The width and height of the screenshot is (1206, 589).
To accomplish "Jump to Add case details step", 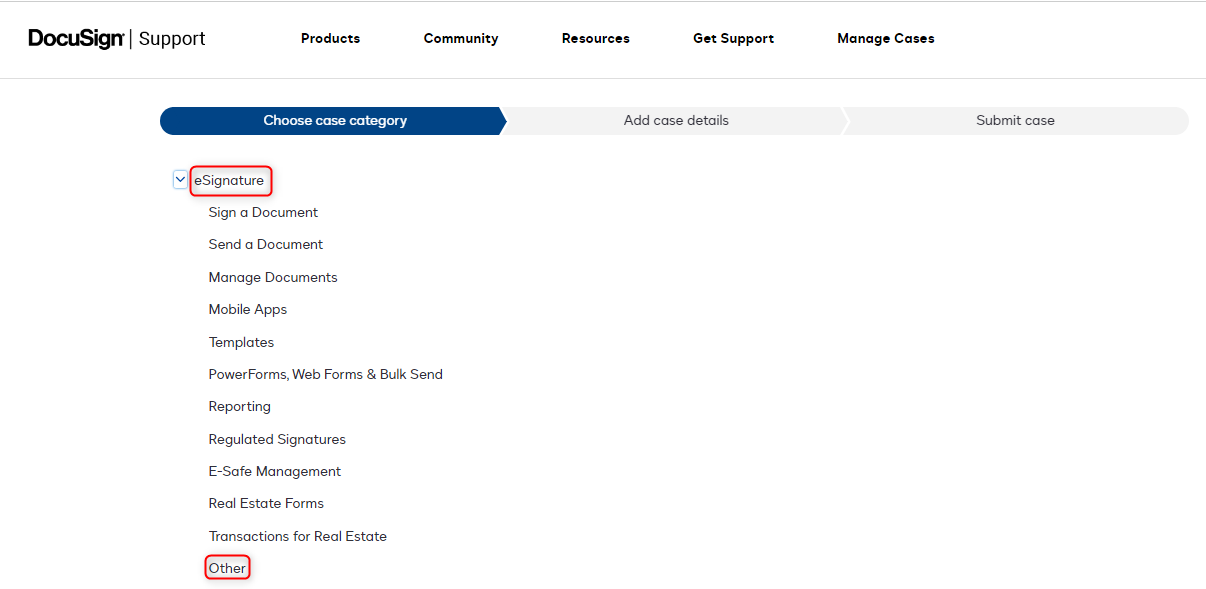I will (x=676, y=121).
